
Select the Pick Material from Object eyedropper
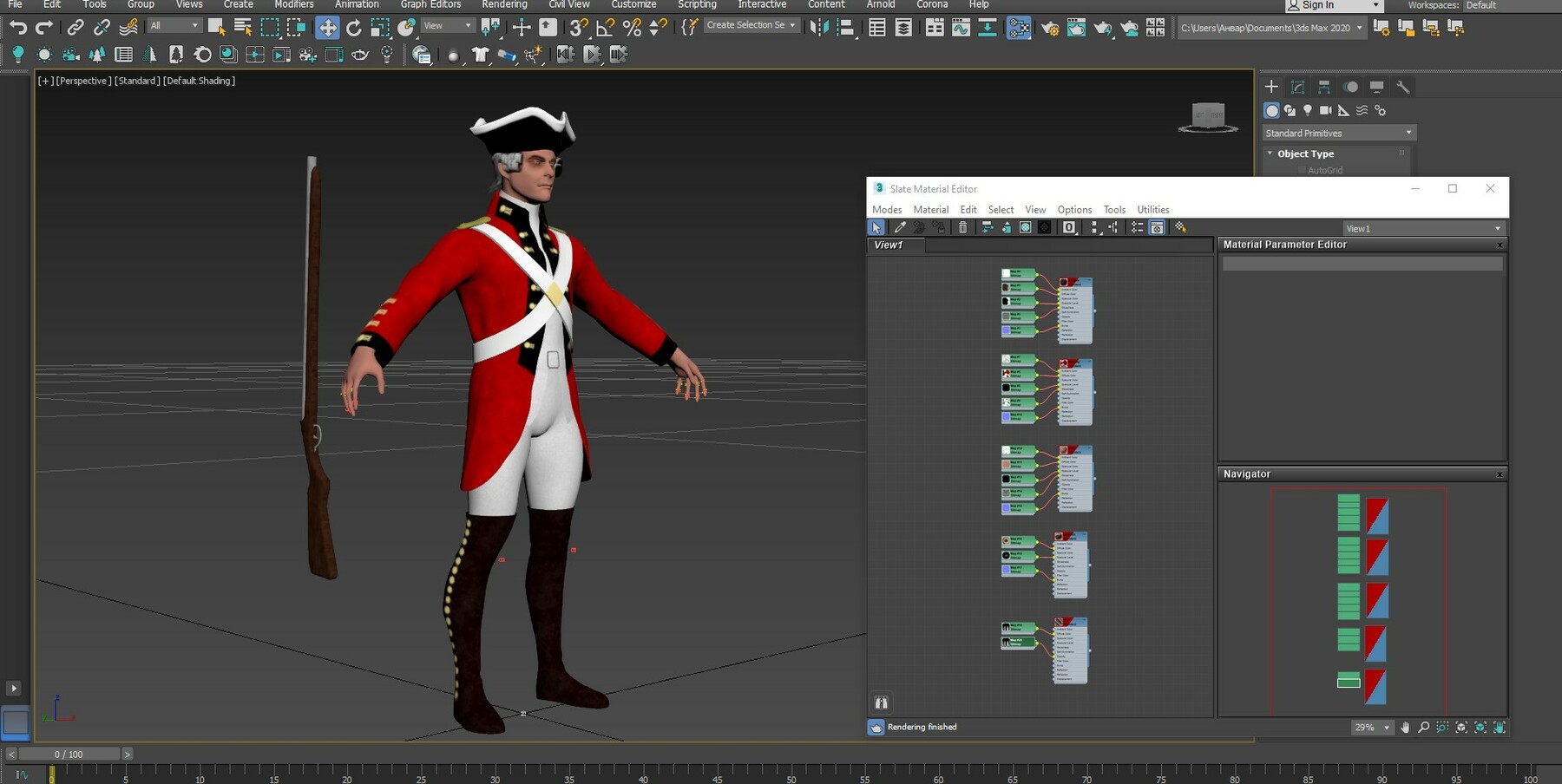tap(900, 227)
